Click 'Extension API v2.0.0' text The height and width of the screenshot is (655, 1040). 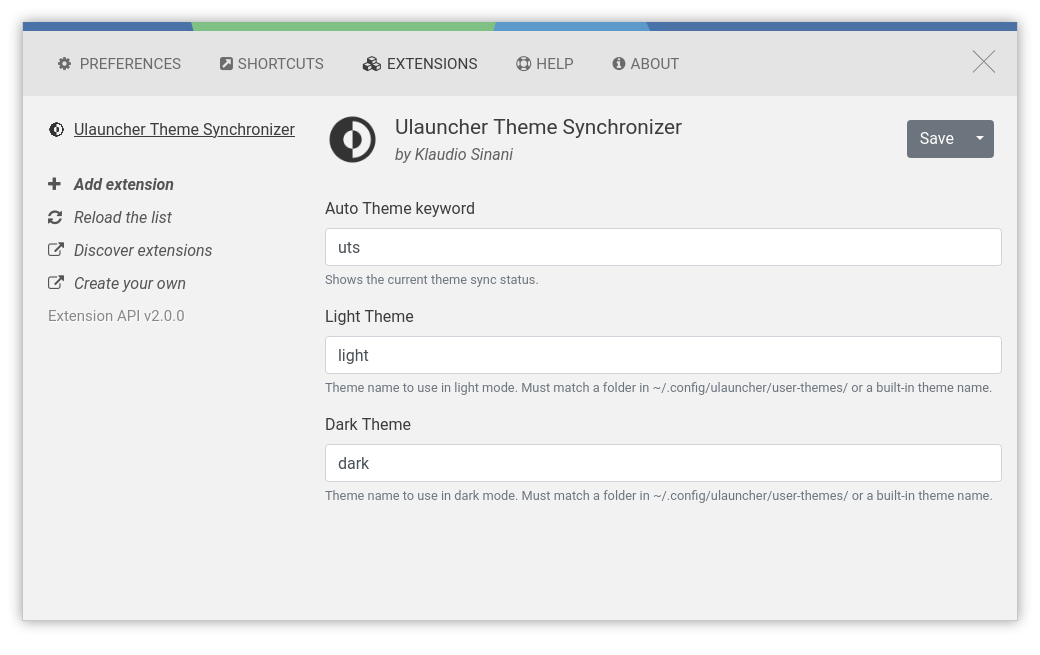click(x=116, y=316)
